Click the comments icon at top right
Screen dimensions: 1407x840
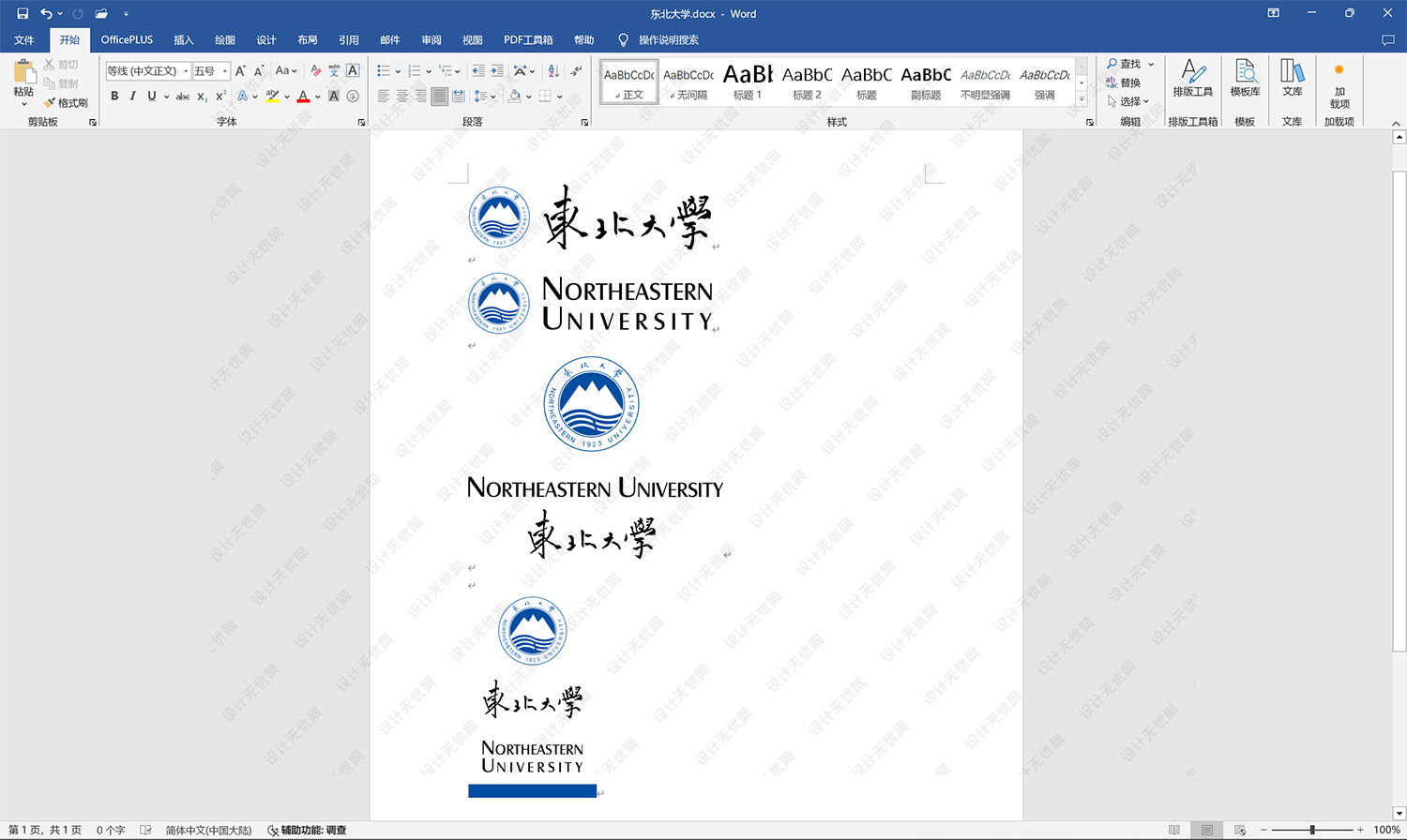coord(1388,40)
